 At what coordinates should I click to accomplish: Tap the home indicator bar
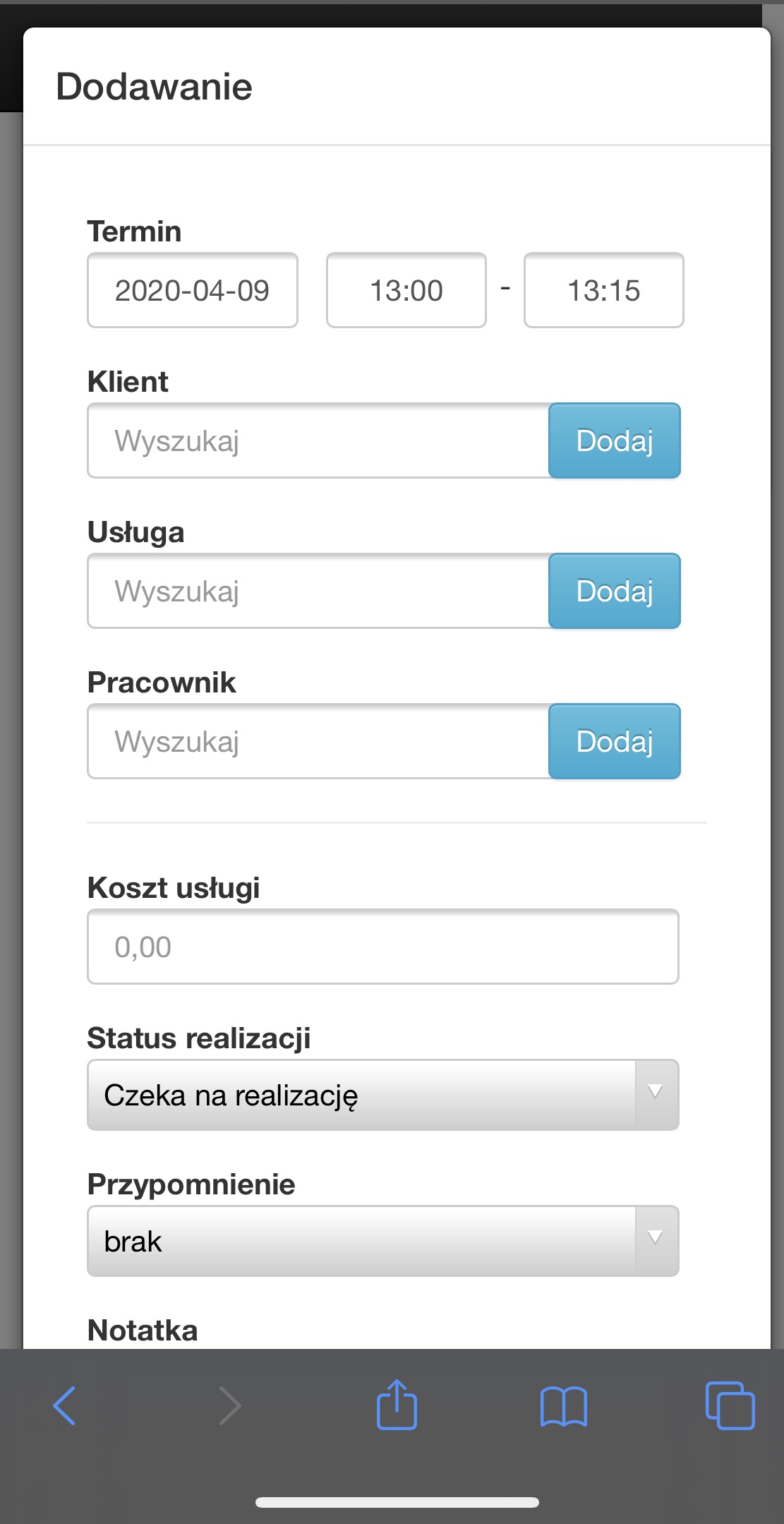click(397, 1502)
